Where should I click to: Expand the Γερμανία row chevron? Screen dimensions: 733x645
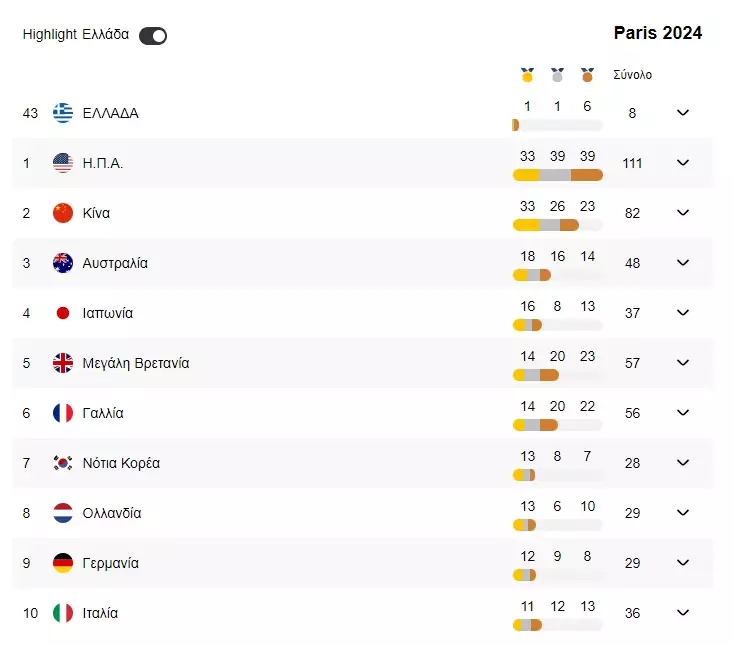pos(683,563)
